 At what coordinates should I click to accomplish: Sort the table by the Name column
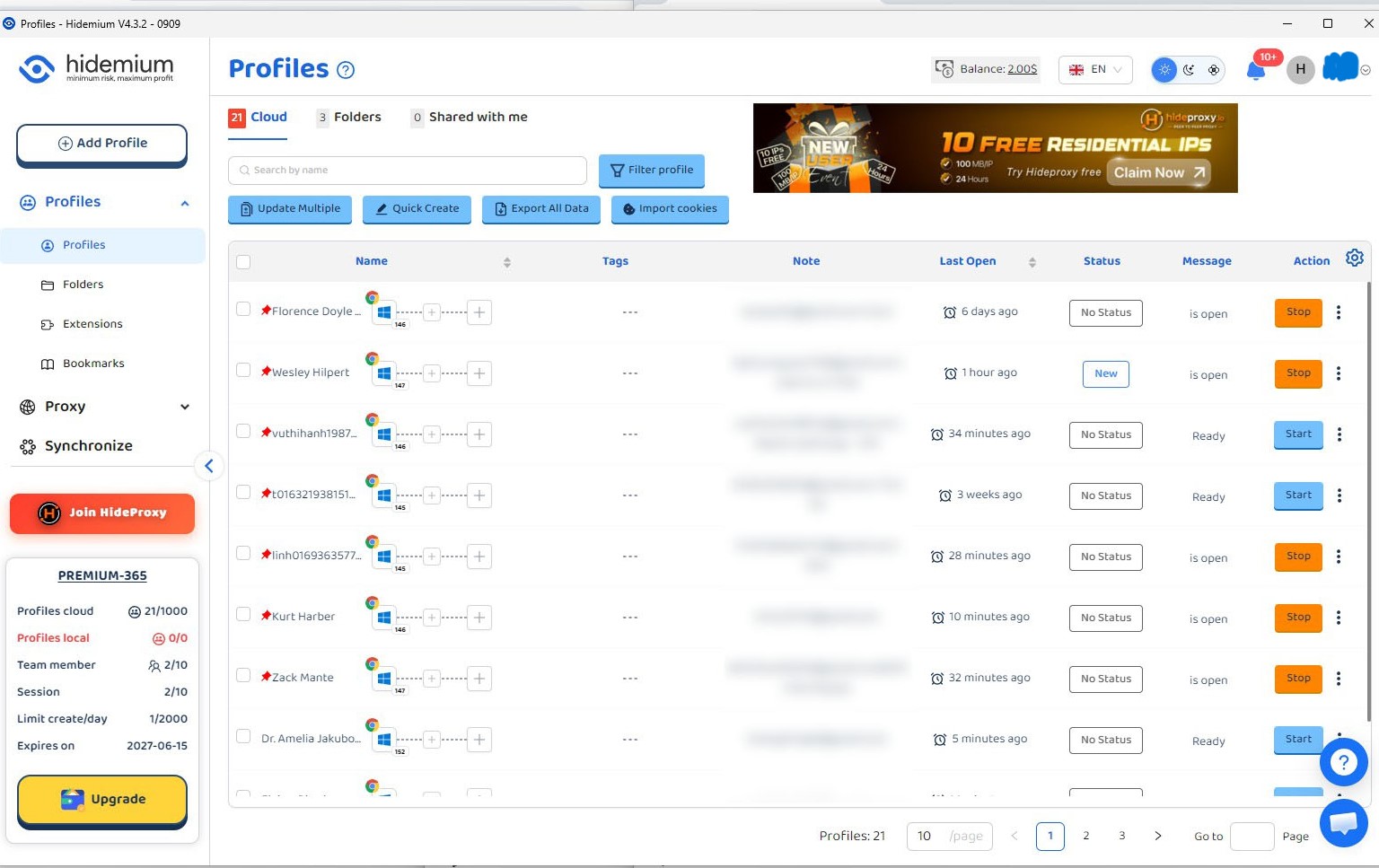click(507, 262)
